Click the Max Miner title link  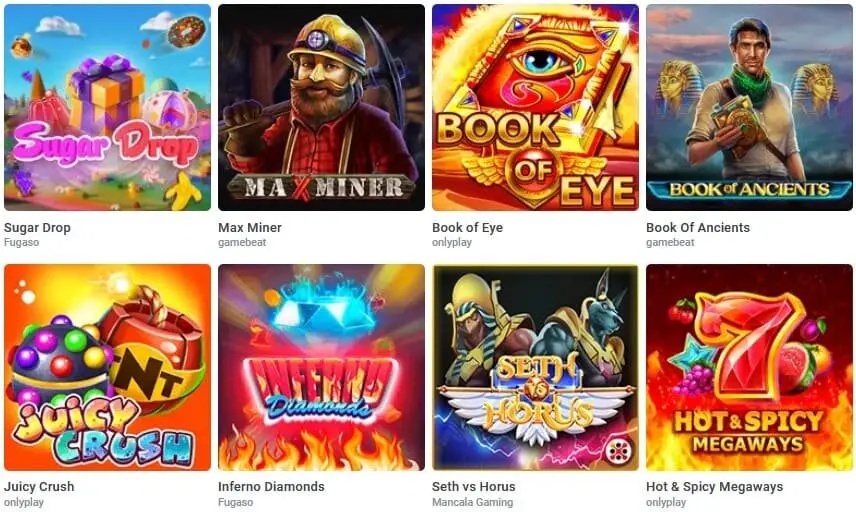tap(250, 228)
